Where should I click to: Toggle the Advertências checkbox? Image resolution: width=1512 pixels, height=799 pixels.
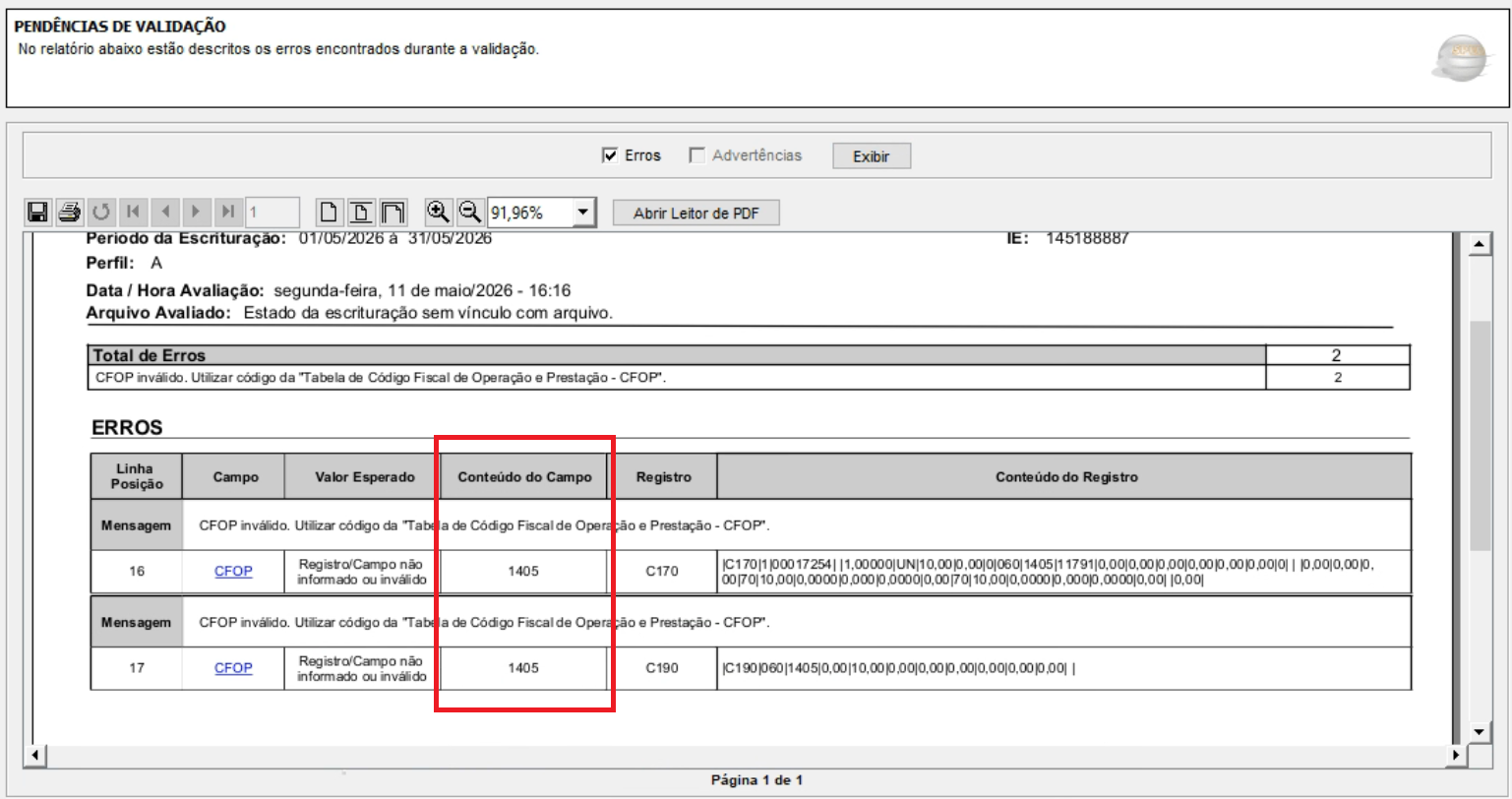[696, 155]
